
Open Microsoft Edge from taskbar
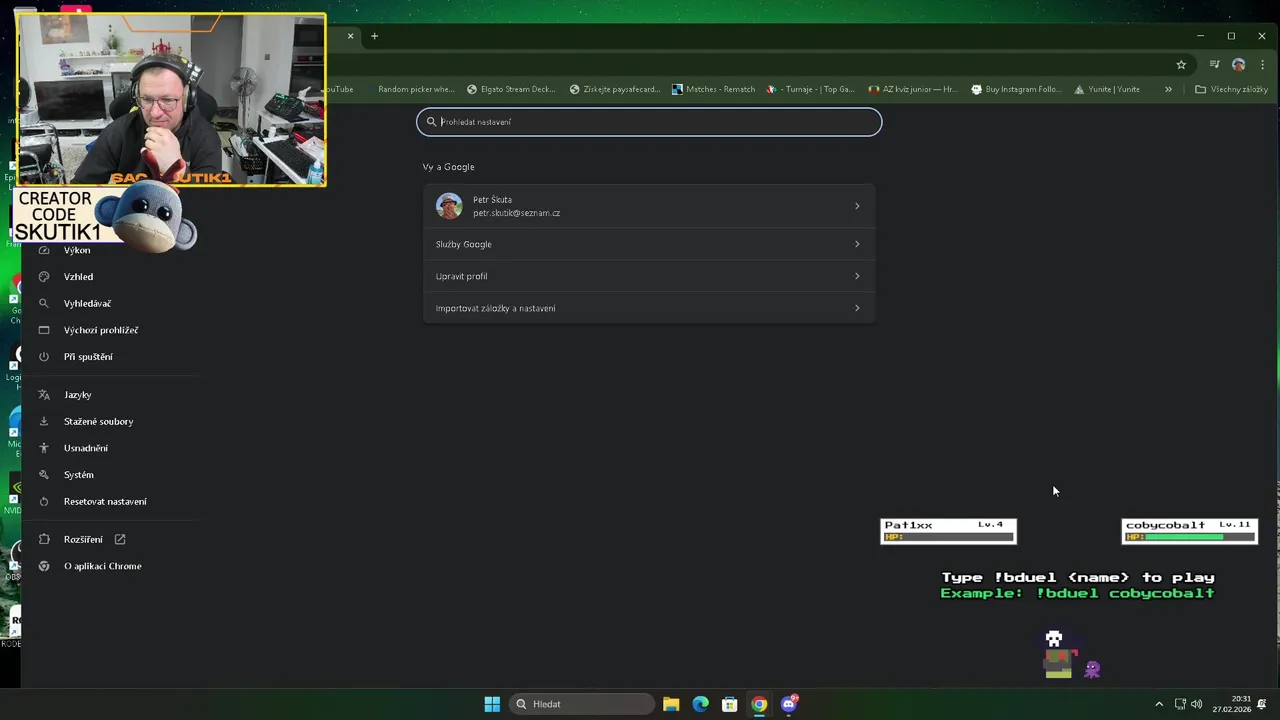click(x=700, y=704)
